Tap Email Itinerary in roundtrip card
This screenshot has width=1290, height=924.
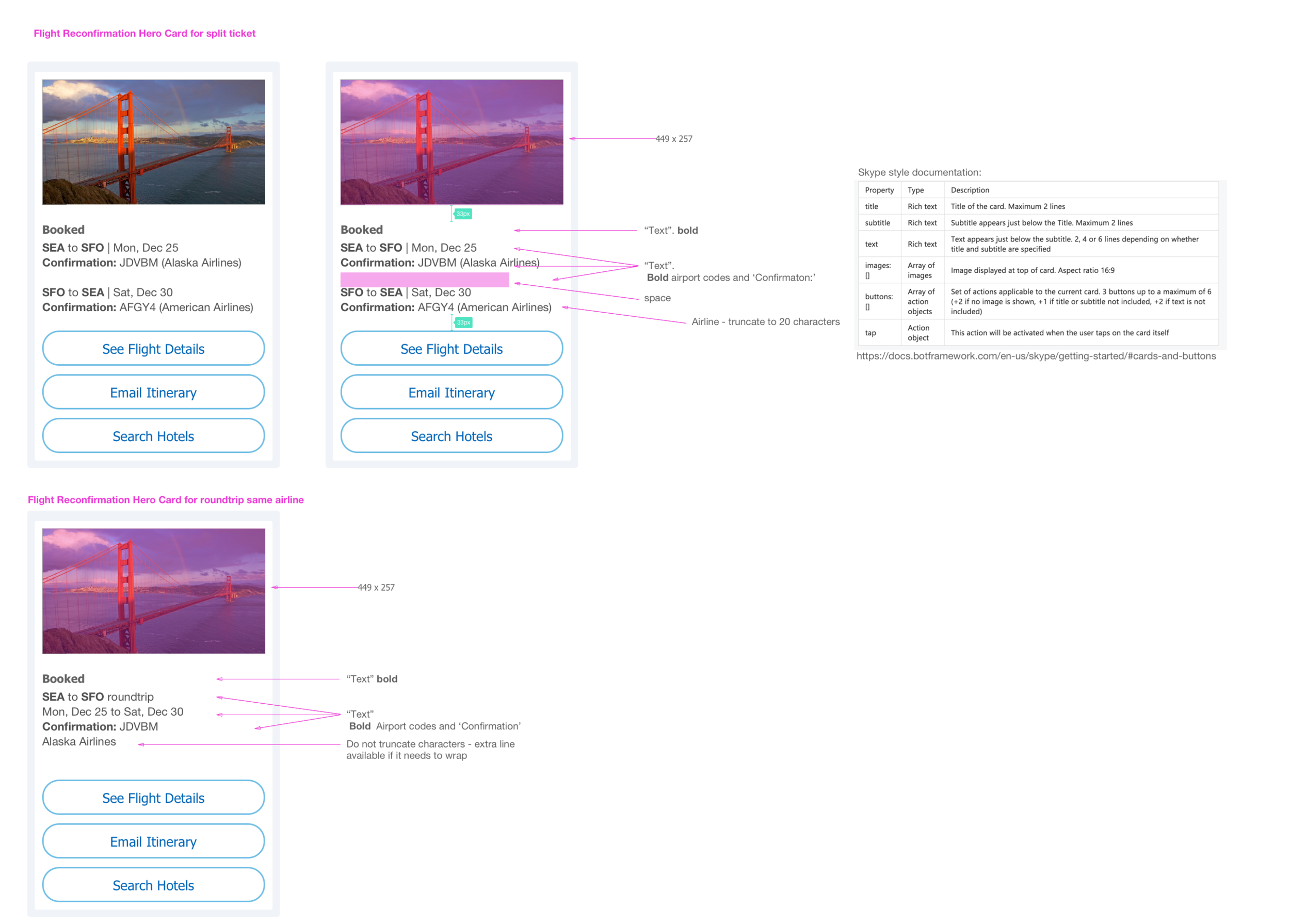[153, 841]
